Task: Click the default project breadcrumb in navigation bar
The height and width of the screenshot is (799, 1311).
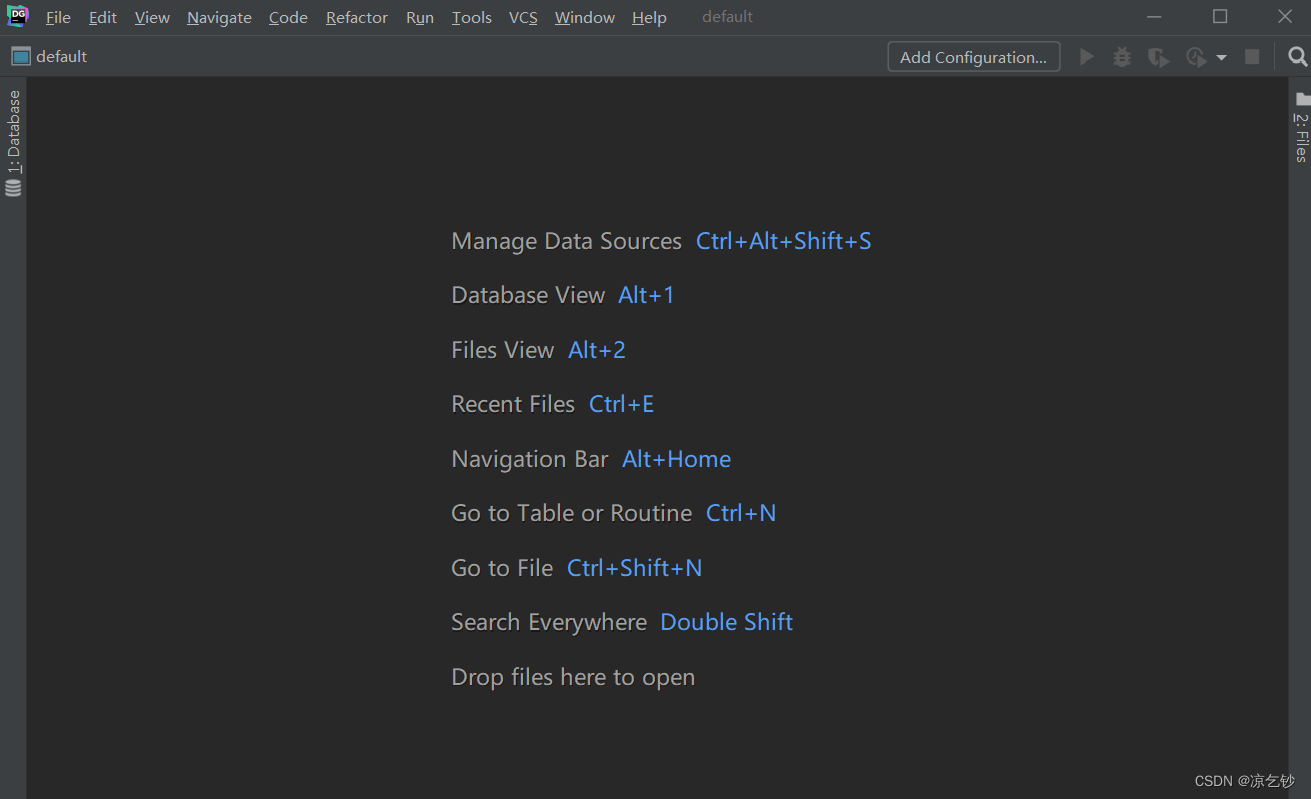Action: point(50,57)
